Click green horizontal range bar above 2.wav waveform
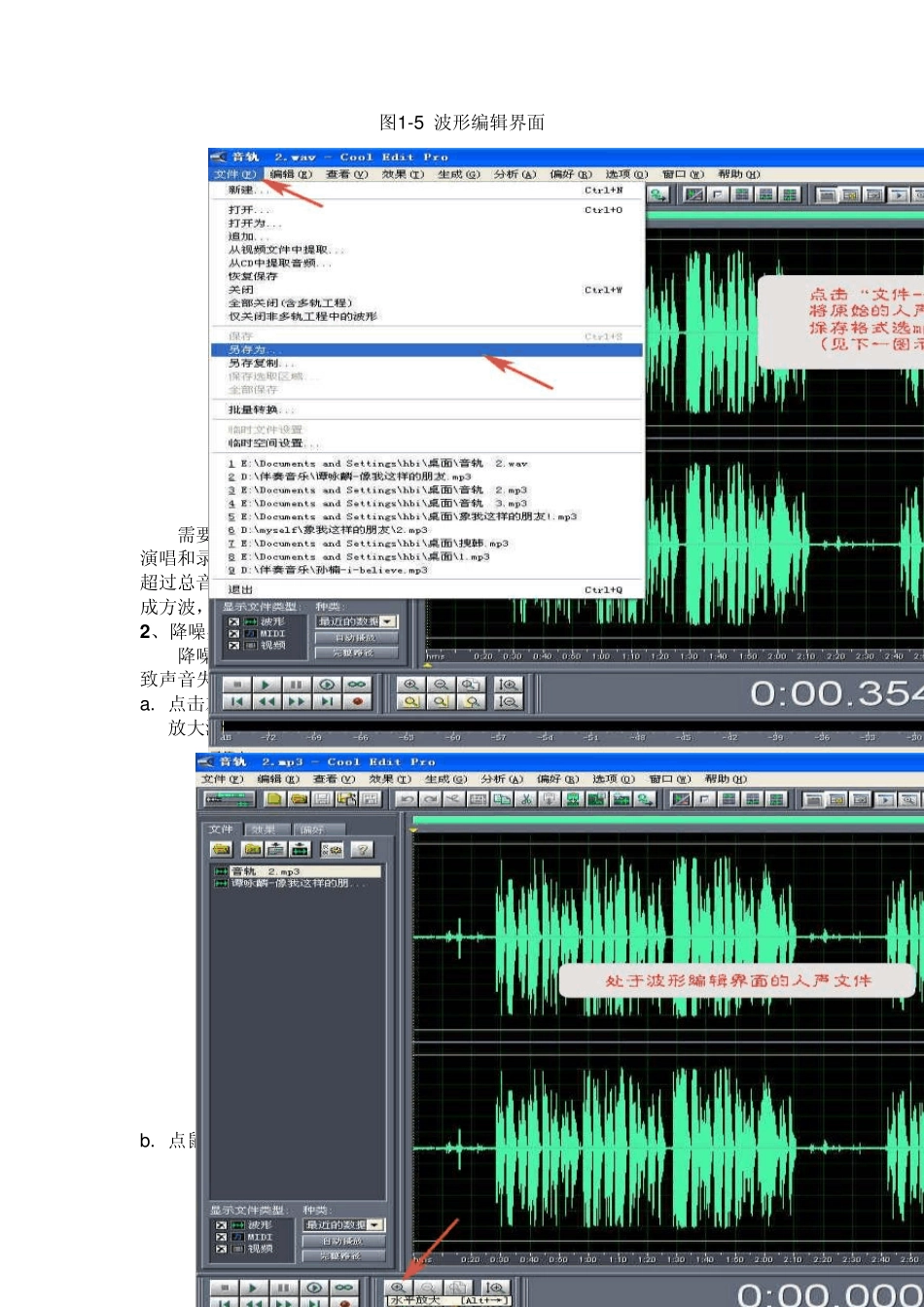The width and height of the screenshot is (924, 1307). click(x=783, y=213)
